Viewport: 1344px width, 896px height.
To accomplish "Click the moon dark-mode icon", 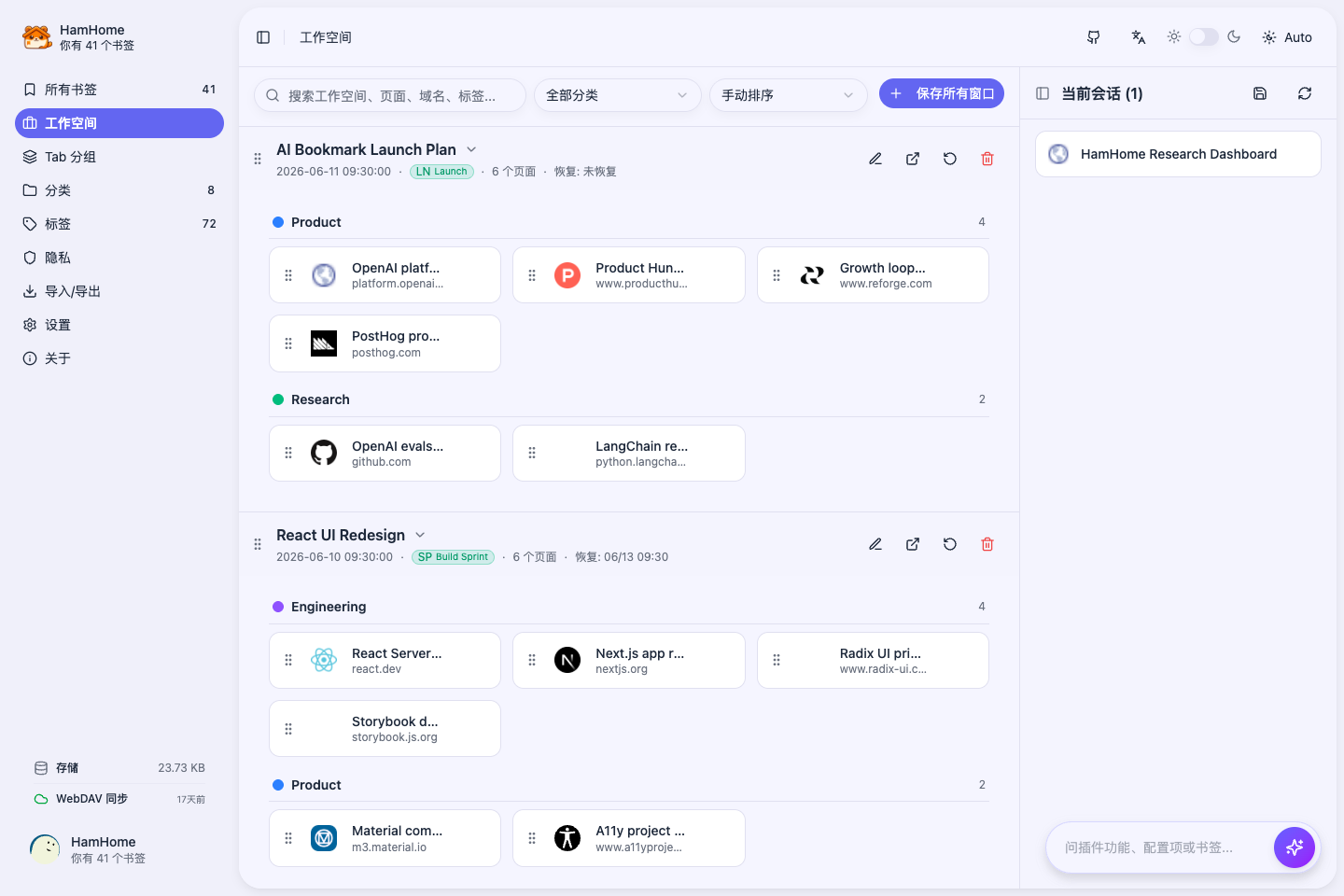I will (1234, 36).
